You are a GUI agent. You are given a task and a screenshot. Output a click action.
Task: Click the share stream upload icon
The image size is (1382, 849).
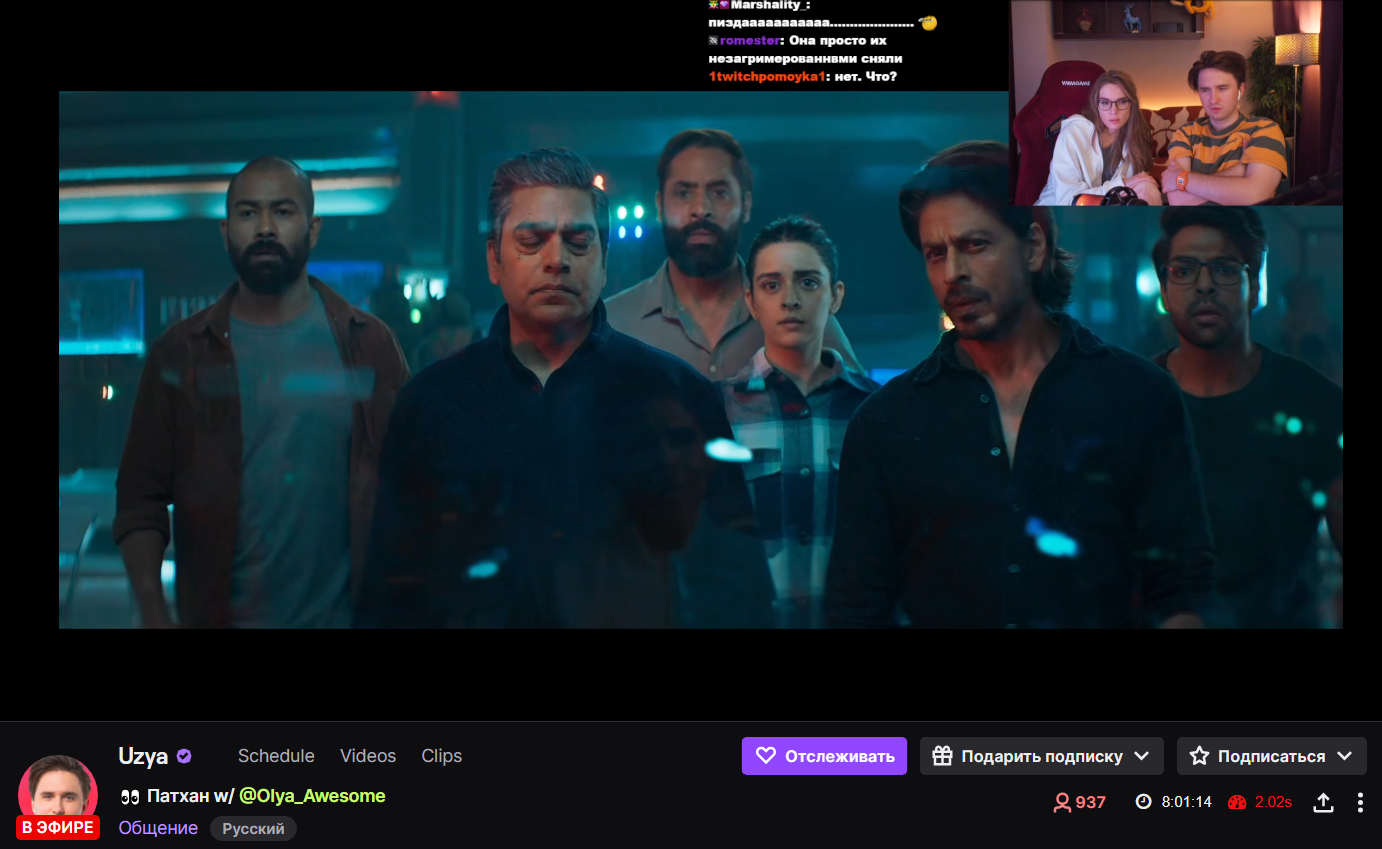coord(1323,802)
